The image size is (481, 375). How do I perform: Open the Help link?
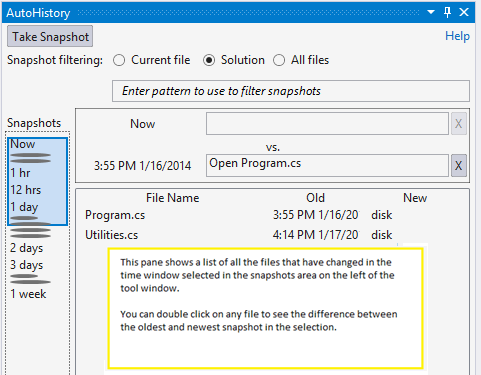click(457, 36)
